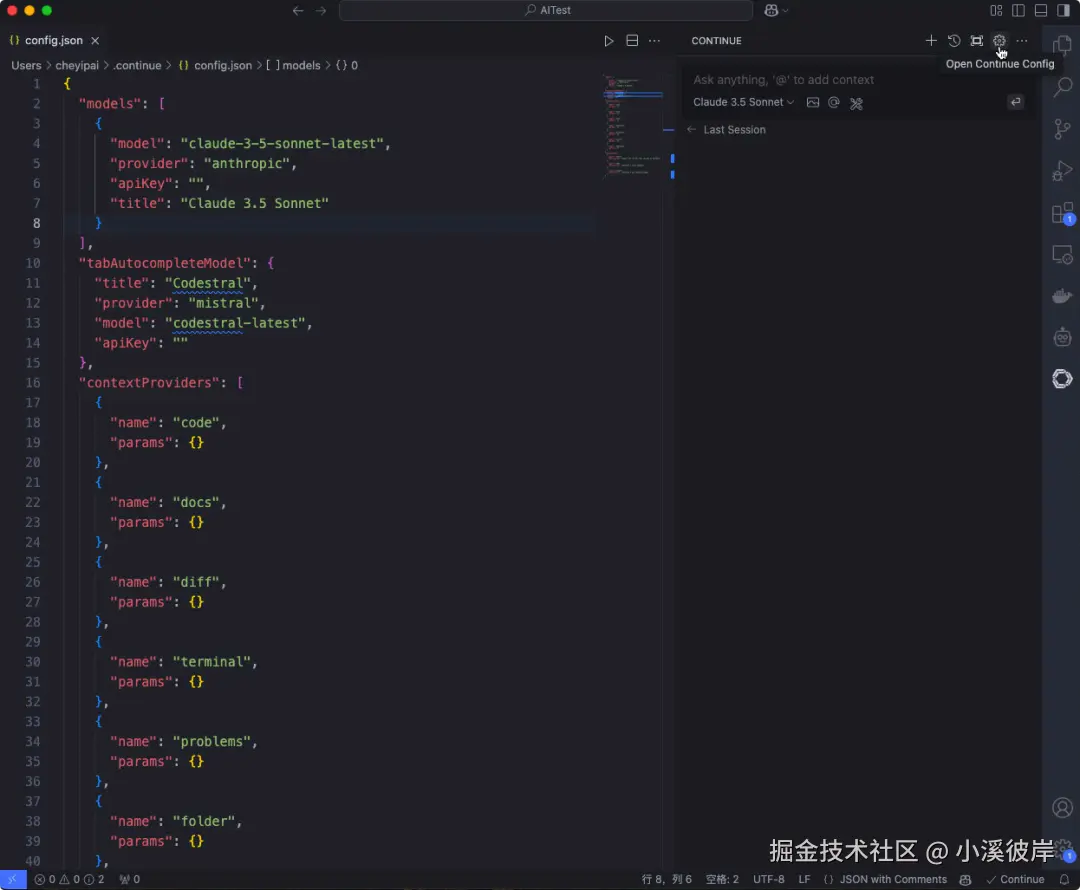Expand the .continue breadcrumb folder
This screenshot has width=1080, height=890.
click(138, 65)
